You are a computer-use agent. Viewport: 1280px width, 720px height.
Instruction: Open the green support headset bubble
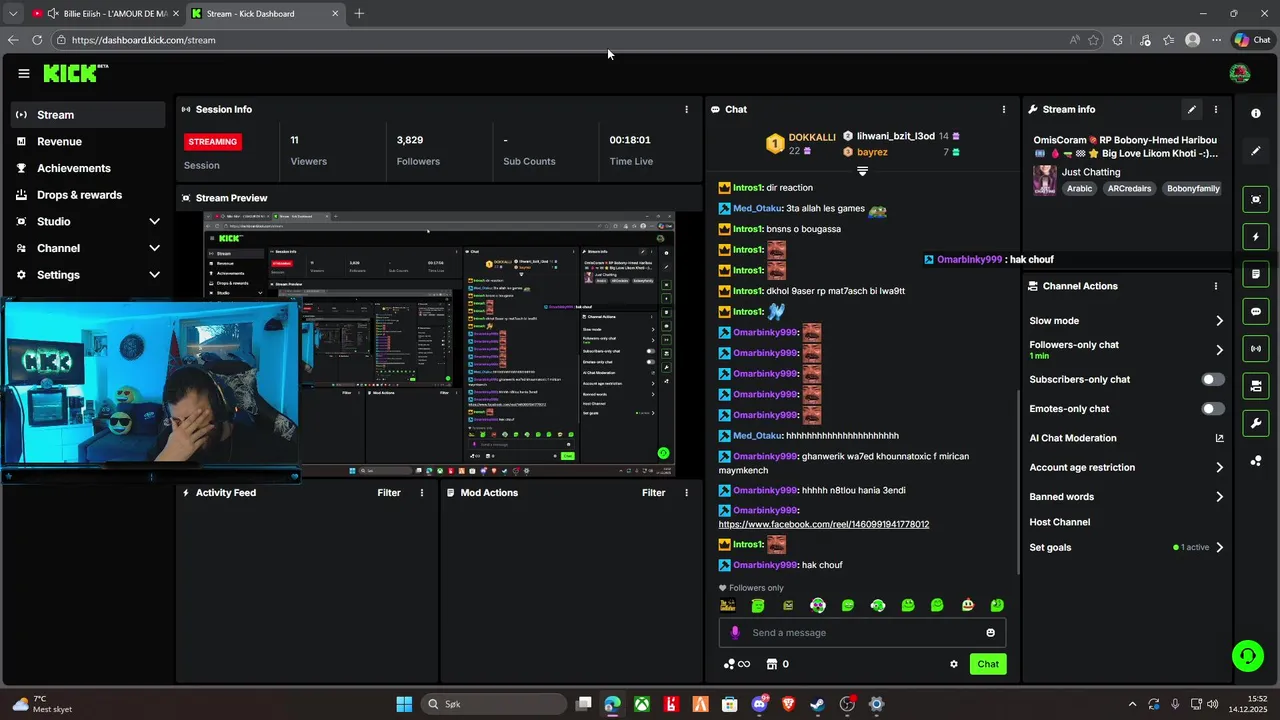[x=1247, y=656]
